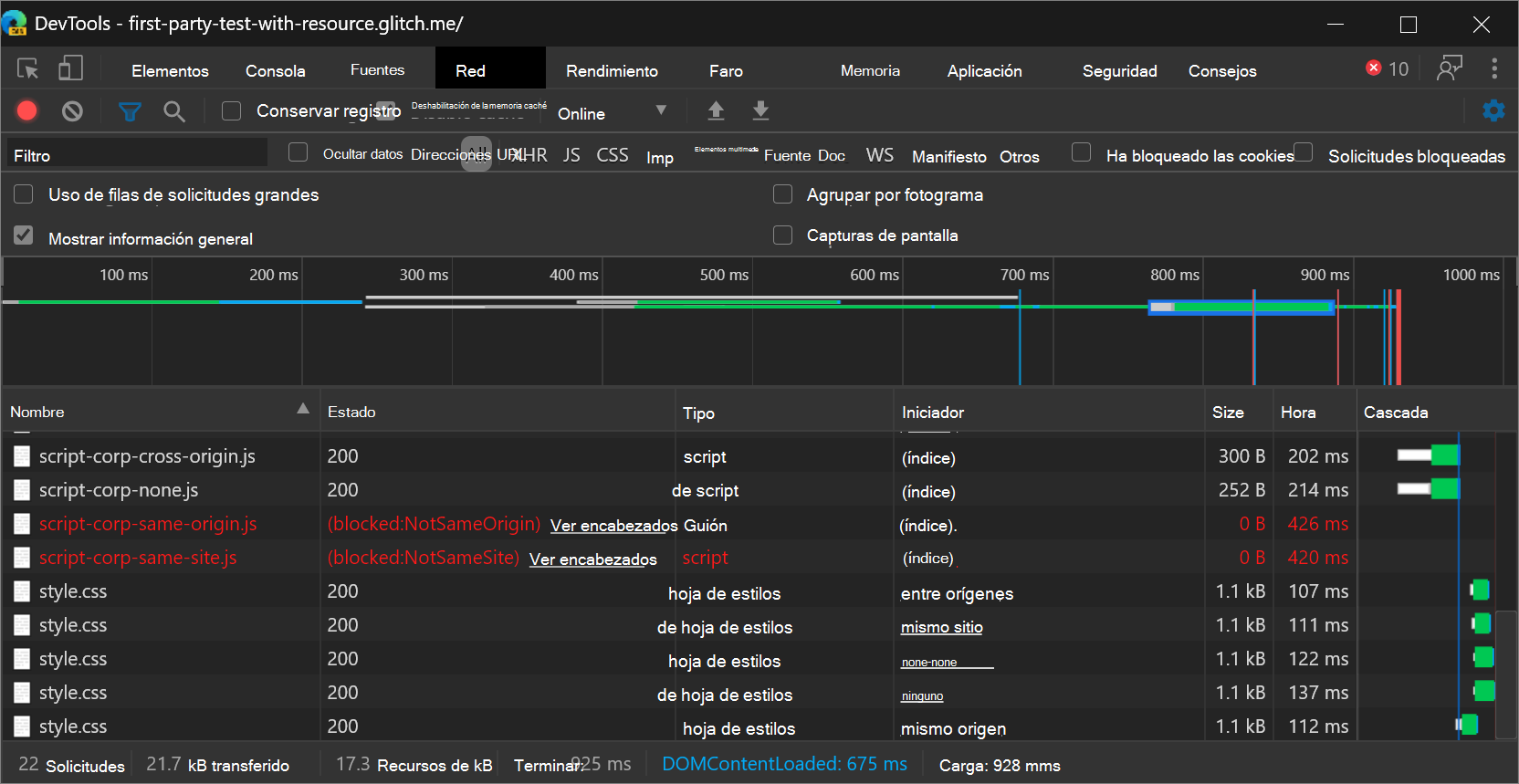Open the DevTools more options menu
Image resolution: width=1519 pixels, height=784 pixels.
1494,69
